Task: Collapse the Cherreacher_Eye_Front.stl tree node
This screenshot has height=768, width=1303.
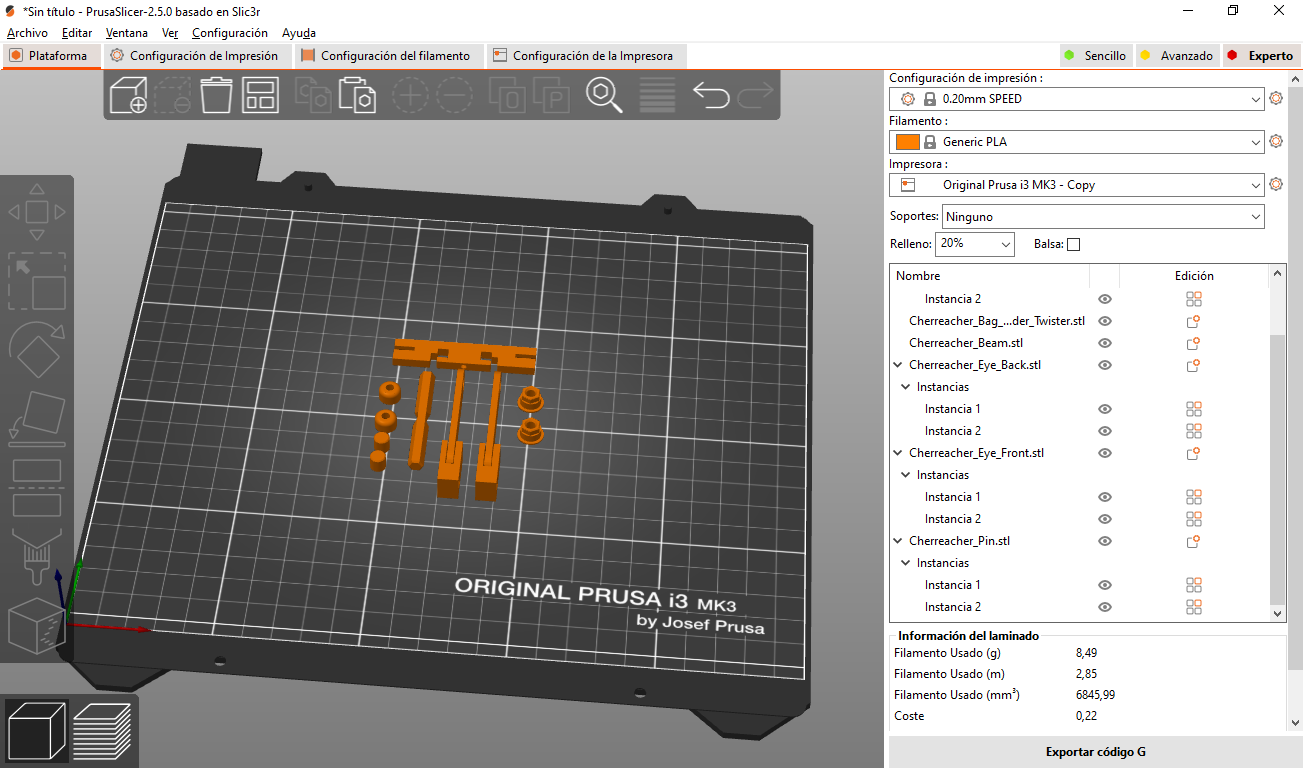Action: (899, 453)
